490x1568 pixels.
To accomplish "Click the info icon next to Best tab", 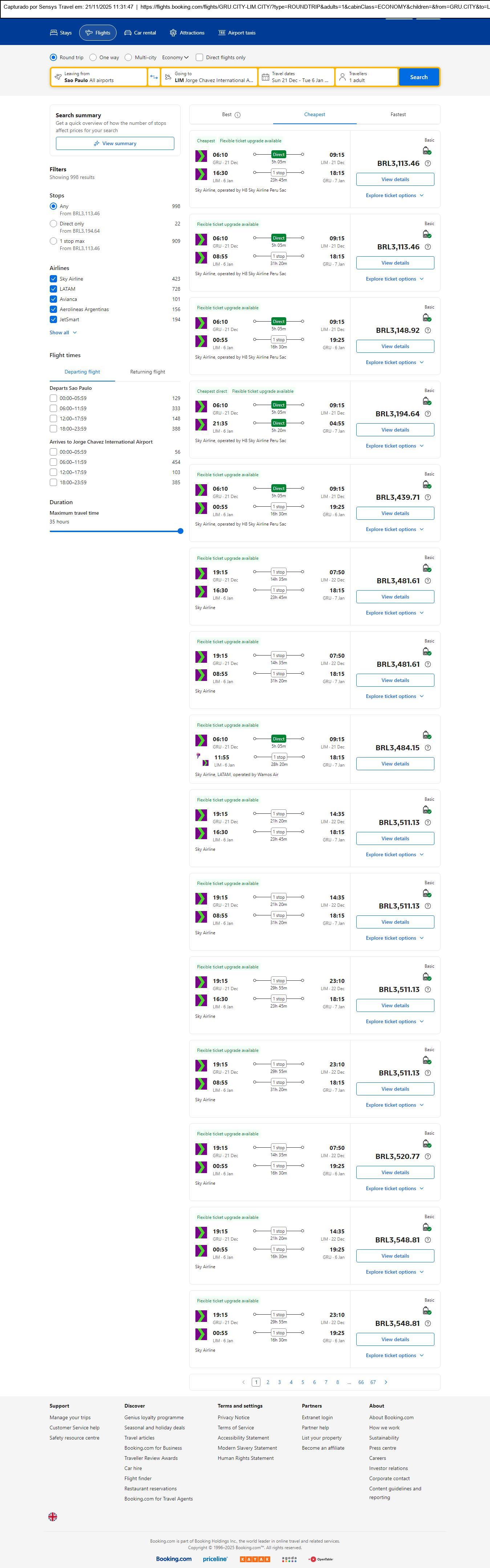I will coord(238,115).
